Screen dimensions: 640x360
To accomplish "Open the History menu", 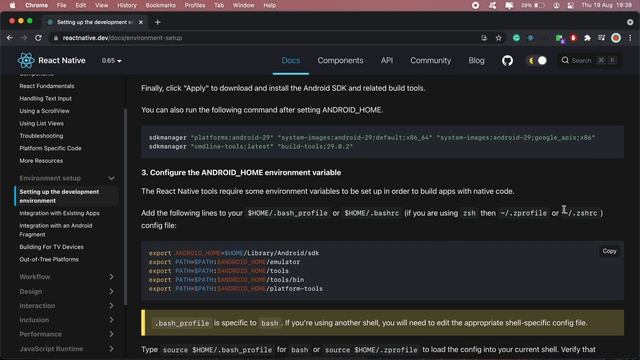I will point(127,5).
